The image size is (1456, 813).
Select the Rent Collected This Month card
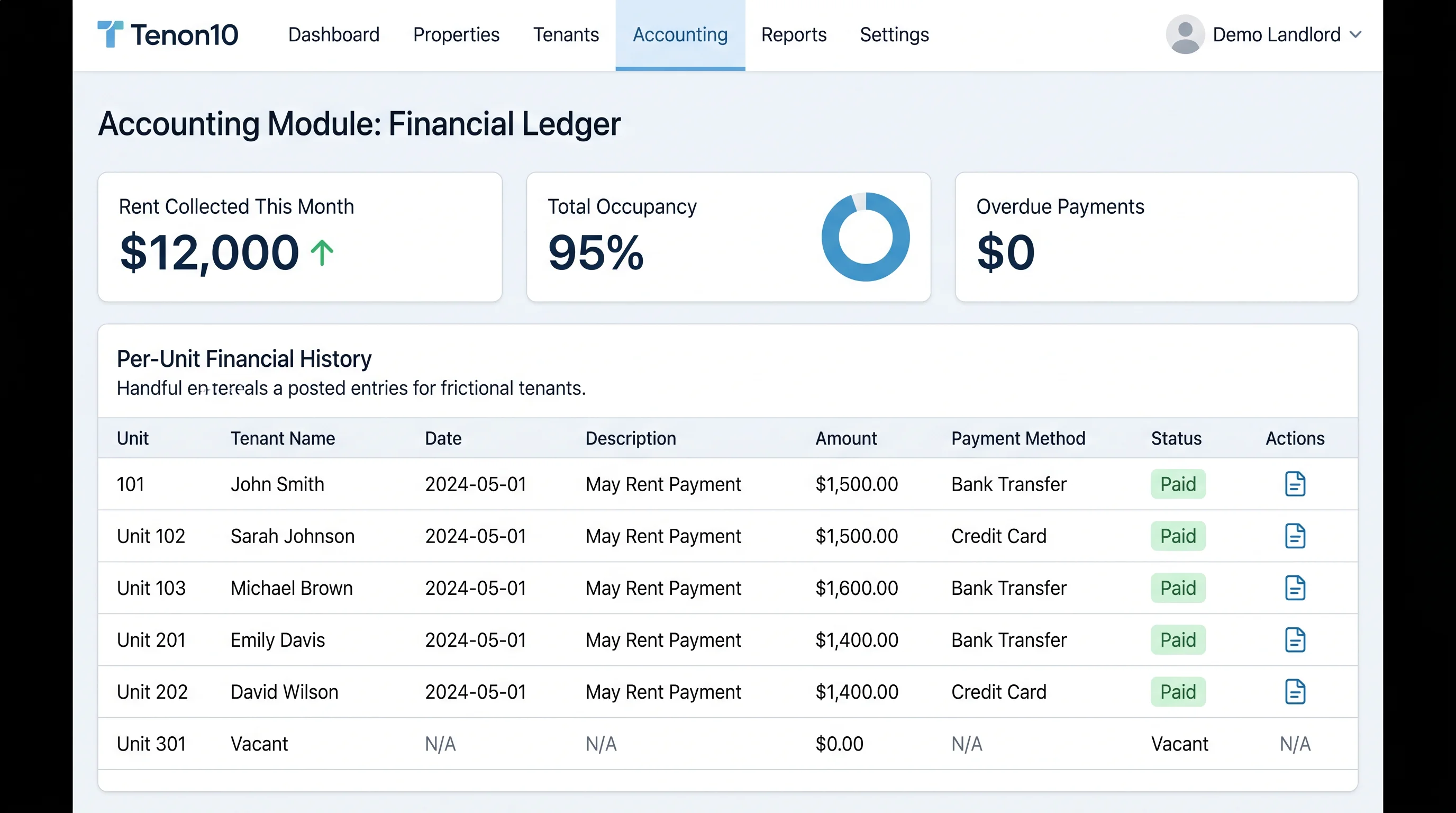tap(299, 237)
